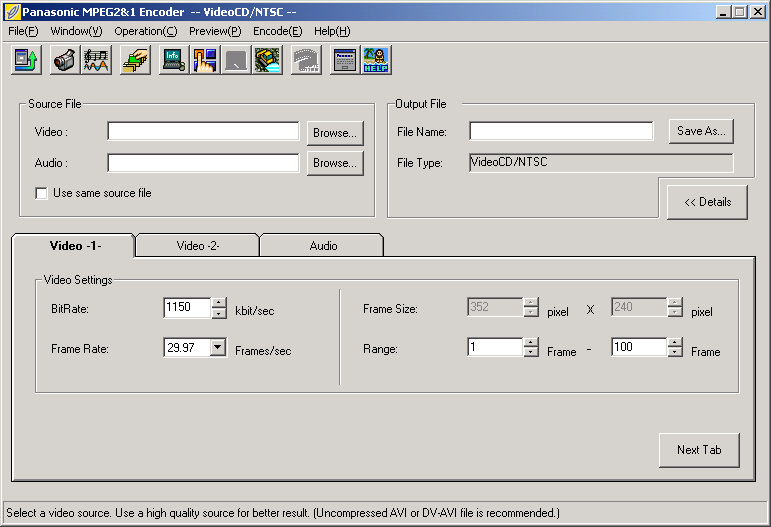Enable Use same source file checkbox

pyautogui.click(x=41, y=193)
